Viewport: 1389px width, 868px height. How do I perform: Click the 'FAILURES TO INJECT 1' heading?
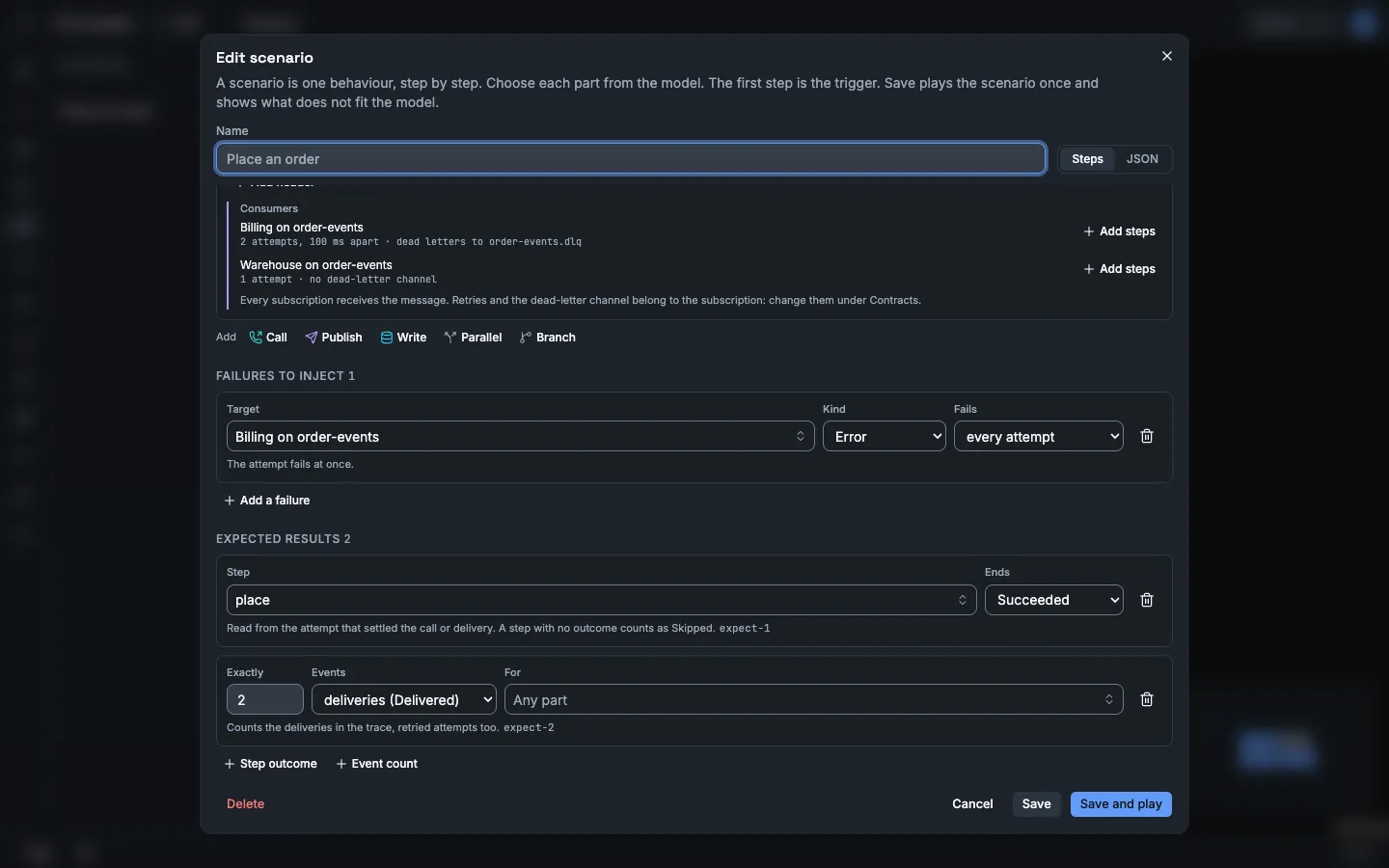(x=286, y=376)
